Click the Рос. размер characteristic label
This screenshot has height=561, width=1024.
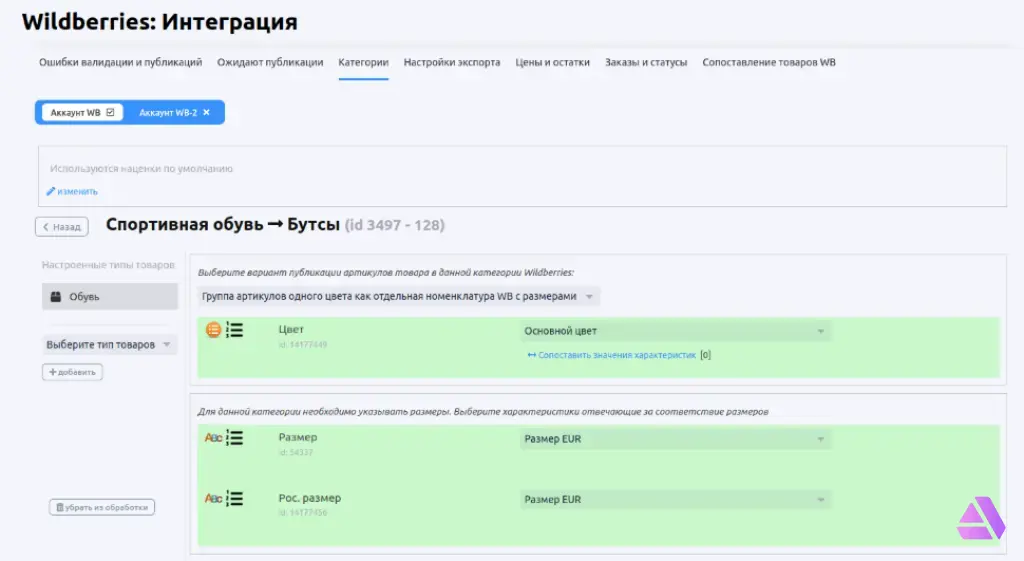coord(310,498)
